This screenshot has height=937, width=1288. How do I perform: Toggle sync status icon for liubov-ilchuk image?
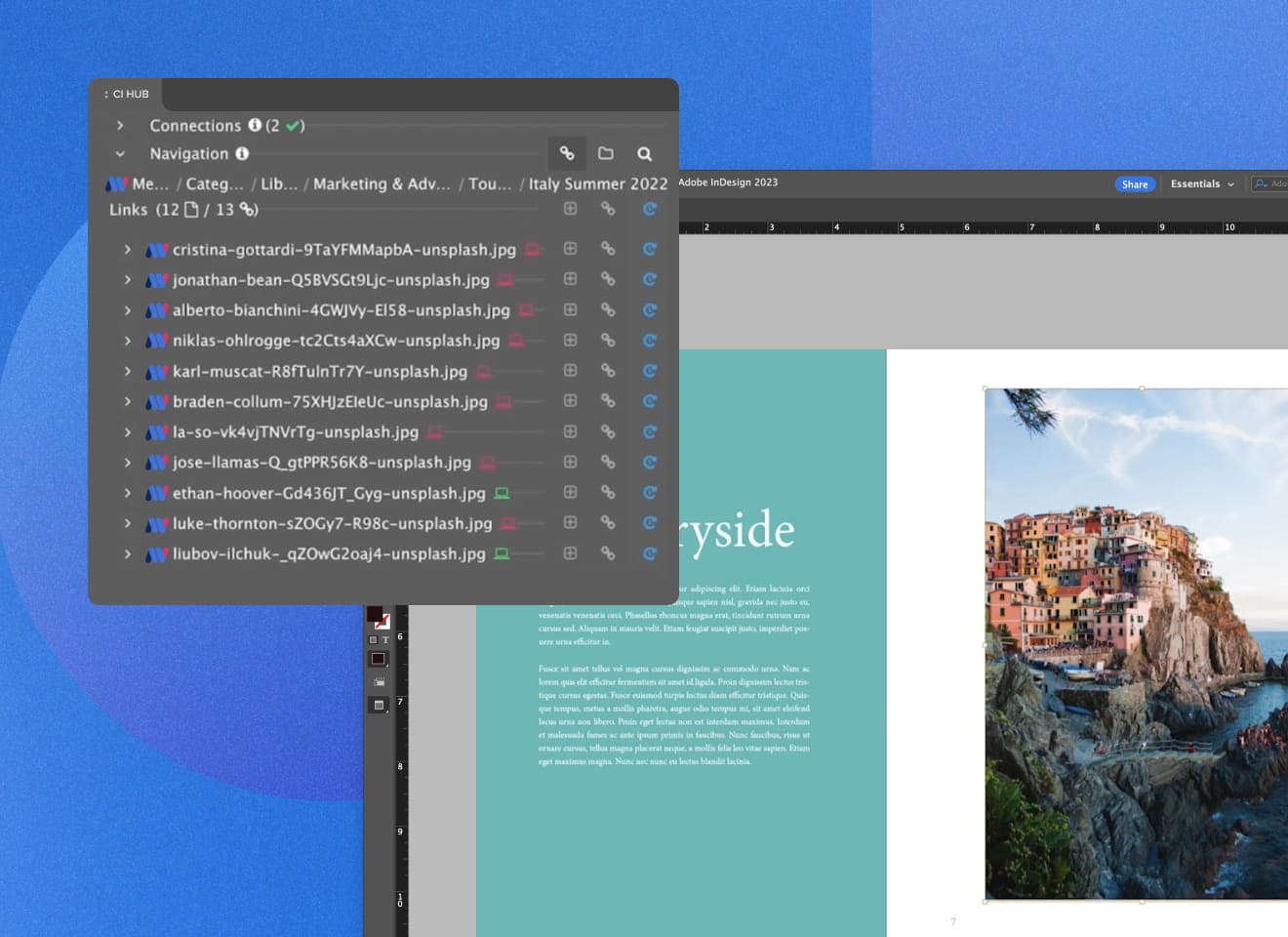(502, 553)
